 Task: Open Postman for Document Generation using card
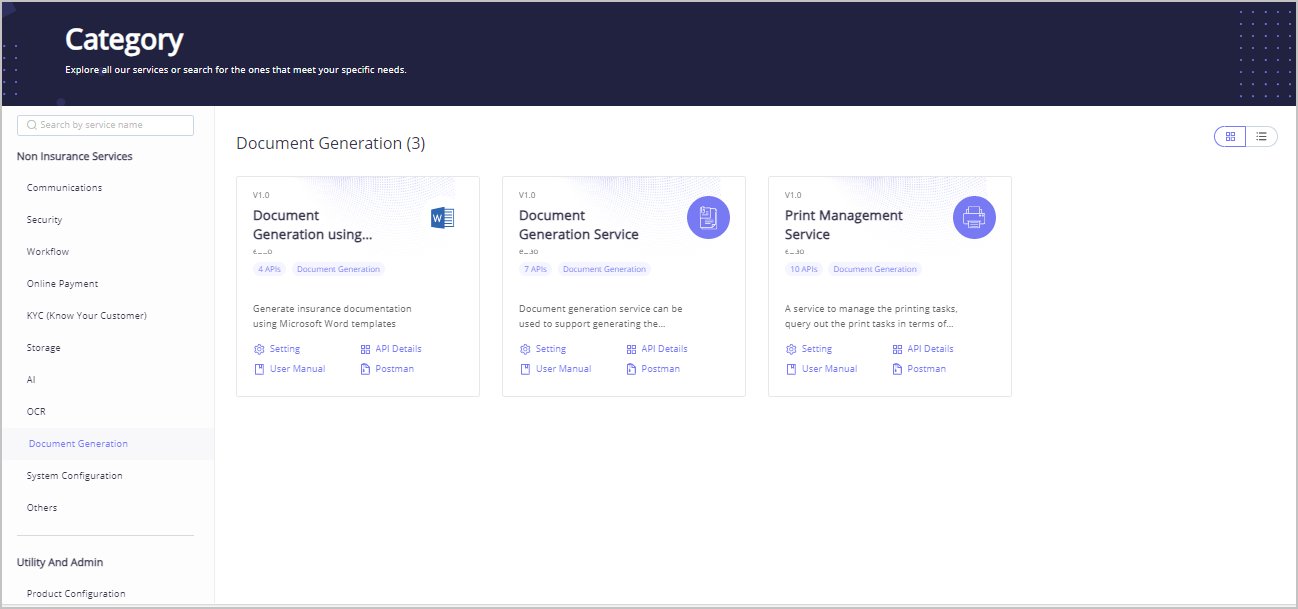coord(394,369)
